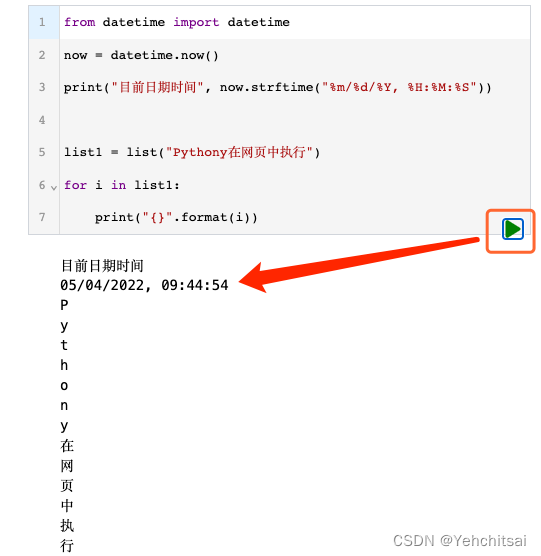Select line number 1 in gutter
This screenshot has height=556, width=541.
(42, 22)
